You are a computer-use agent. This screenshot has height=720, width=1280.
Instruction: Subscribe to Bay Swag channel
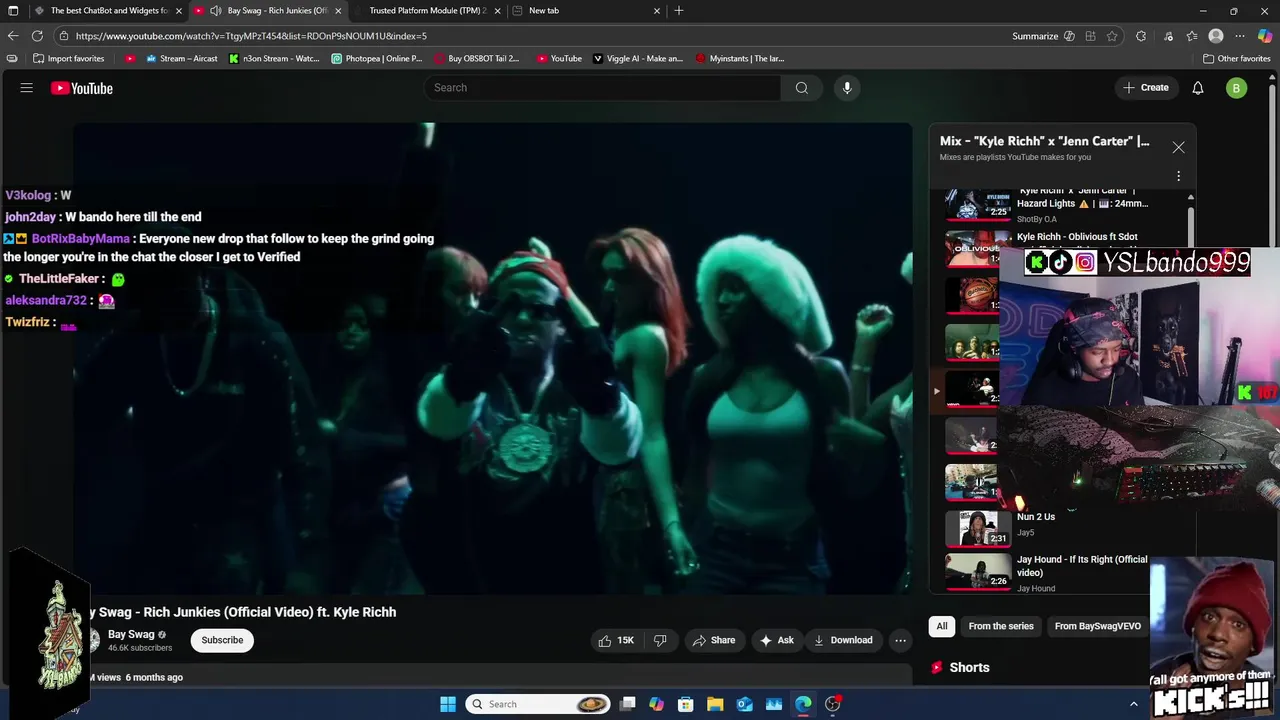pyautogui.click(x=222, y=640)
